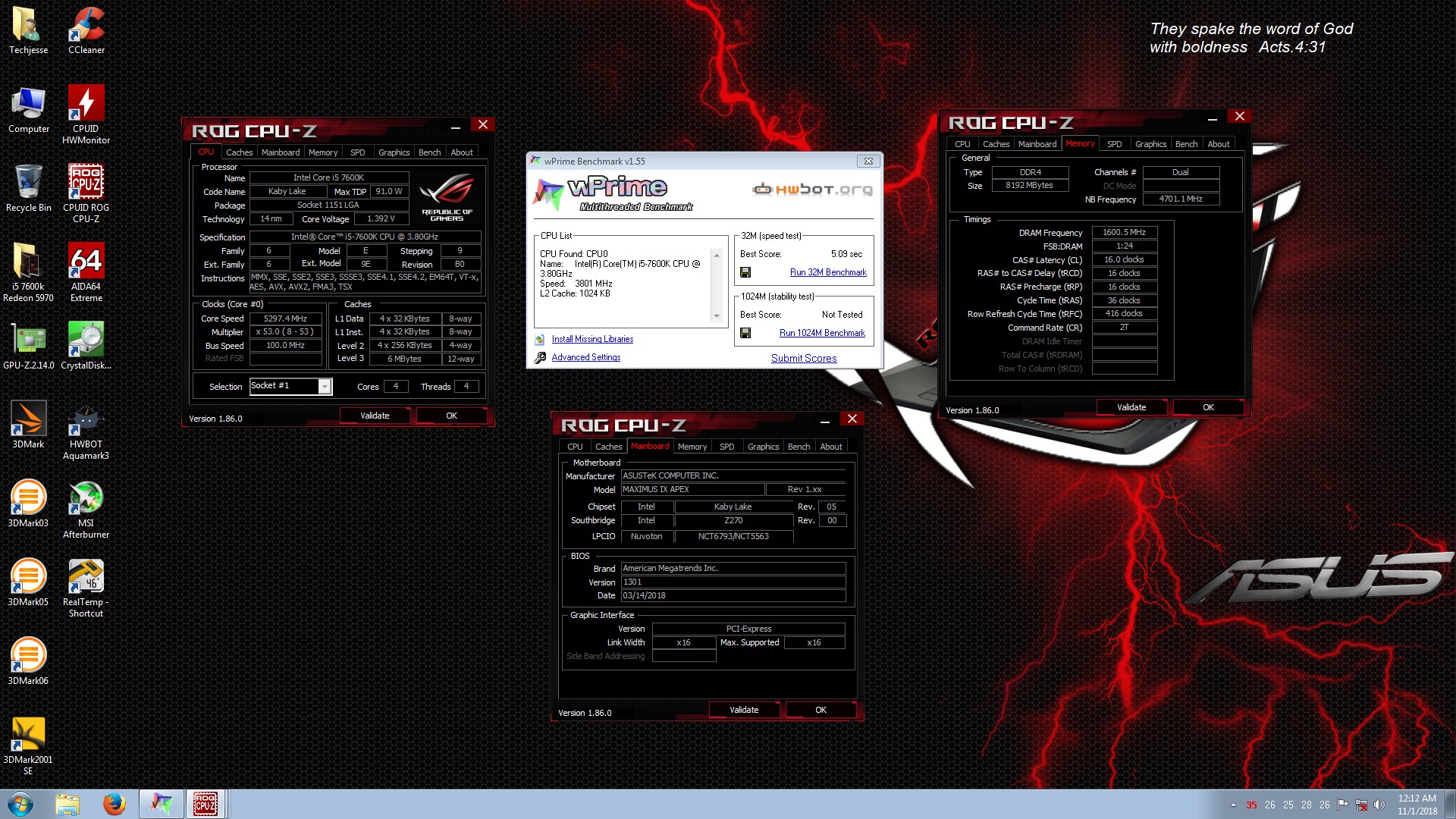Viewport: 1456px width, 819px height.
Task: Click Run 1024M Benchmark link
Action: click(822, 333)
